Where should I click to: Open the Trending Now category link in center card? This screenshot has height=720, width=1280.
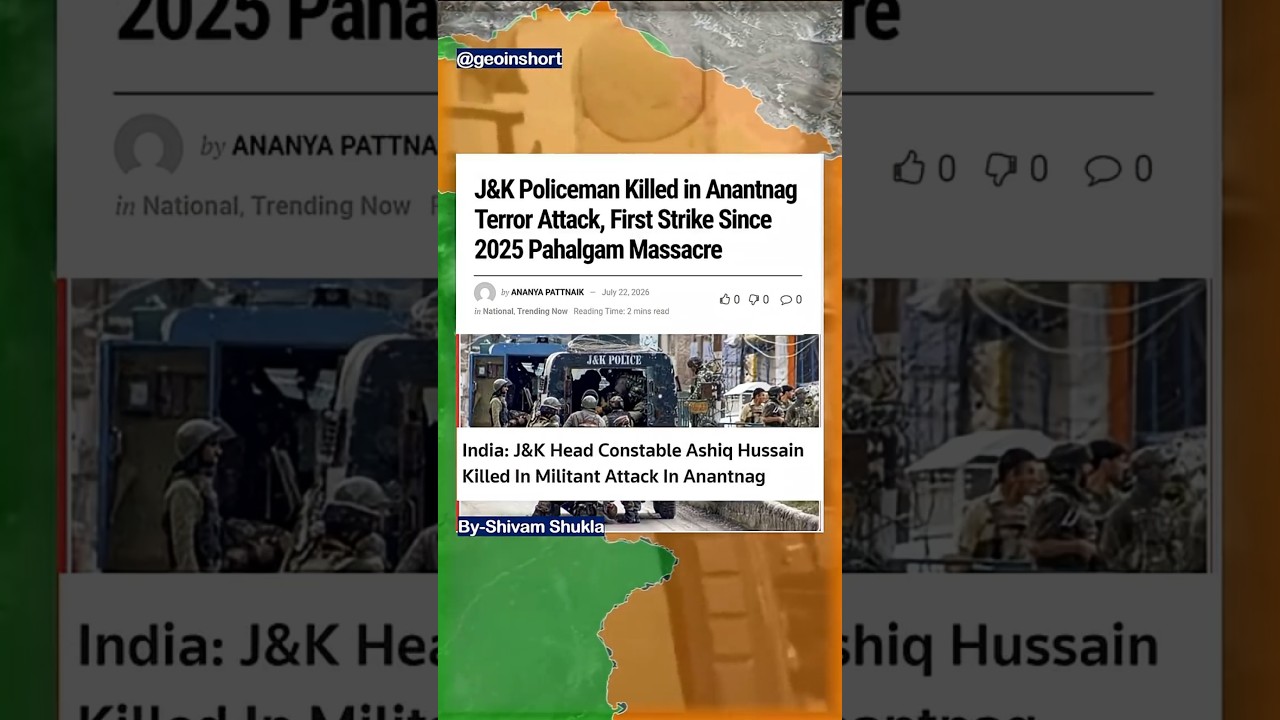pos(542,311)
